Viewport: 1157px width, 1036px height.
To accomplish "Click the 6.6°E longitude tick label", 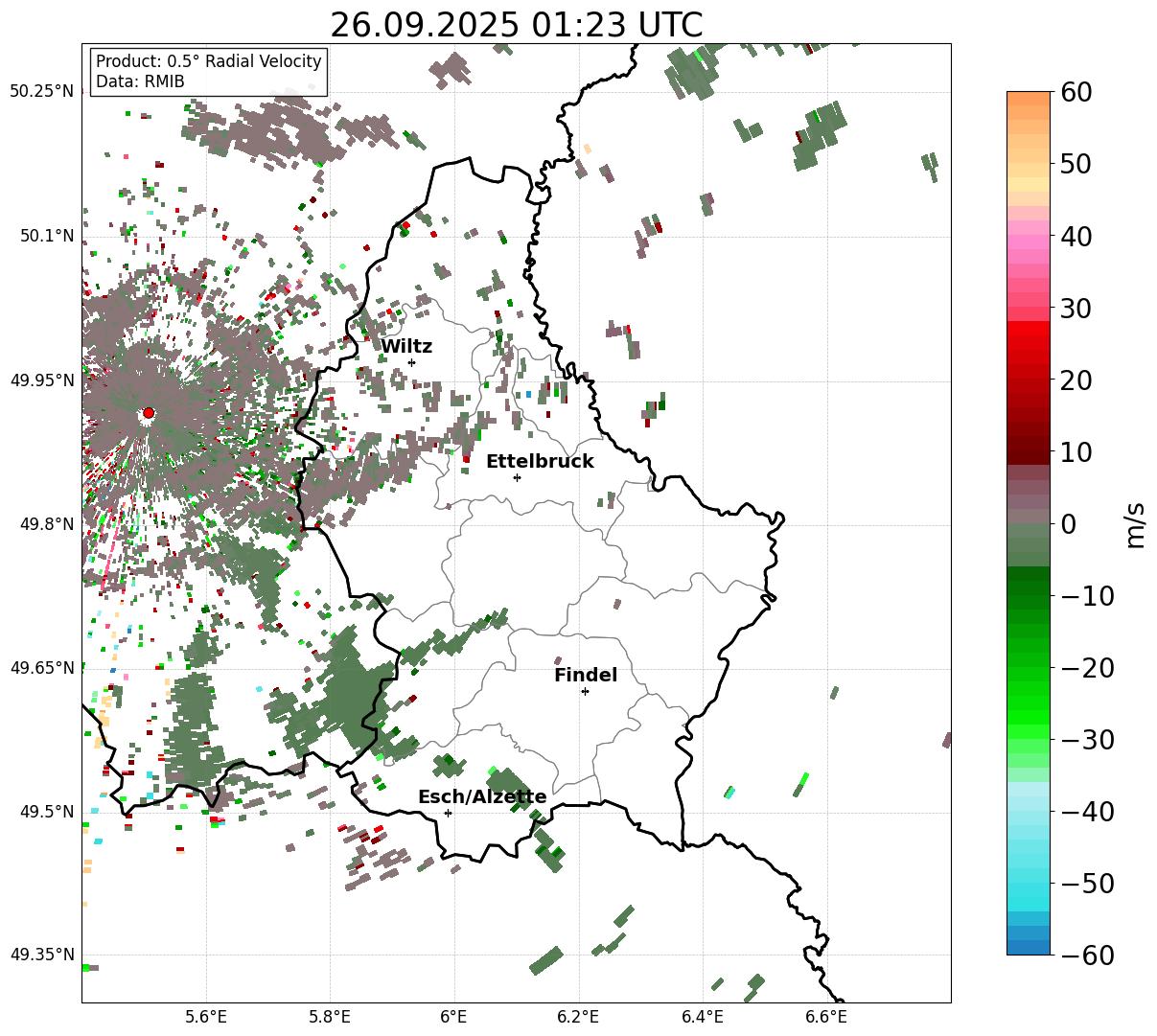I will pyautogui.click(x=825, y=1016).
